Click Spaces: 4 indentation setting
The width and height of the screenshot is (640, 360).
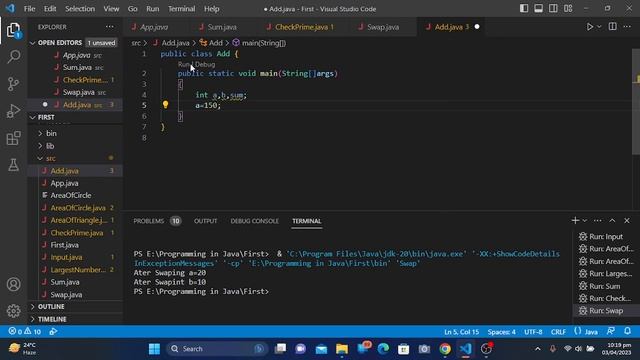[x=502, y=332]
